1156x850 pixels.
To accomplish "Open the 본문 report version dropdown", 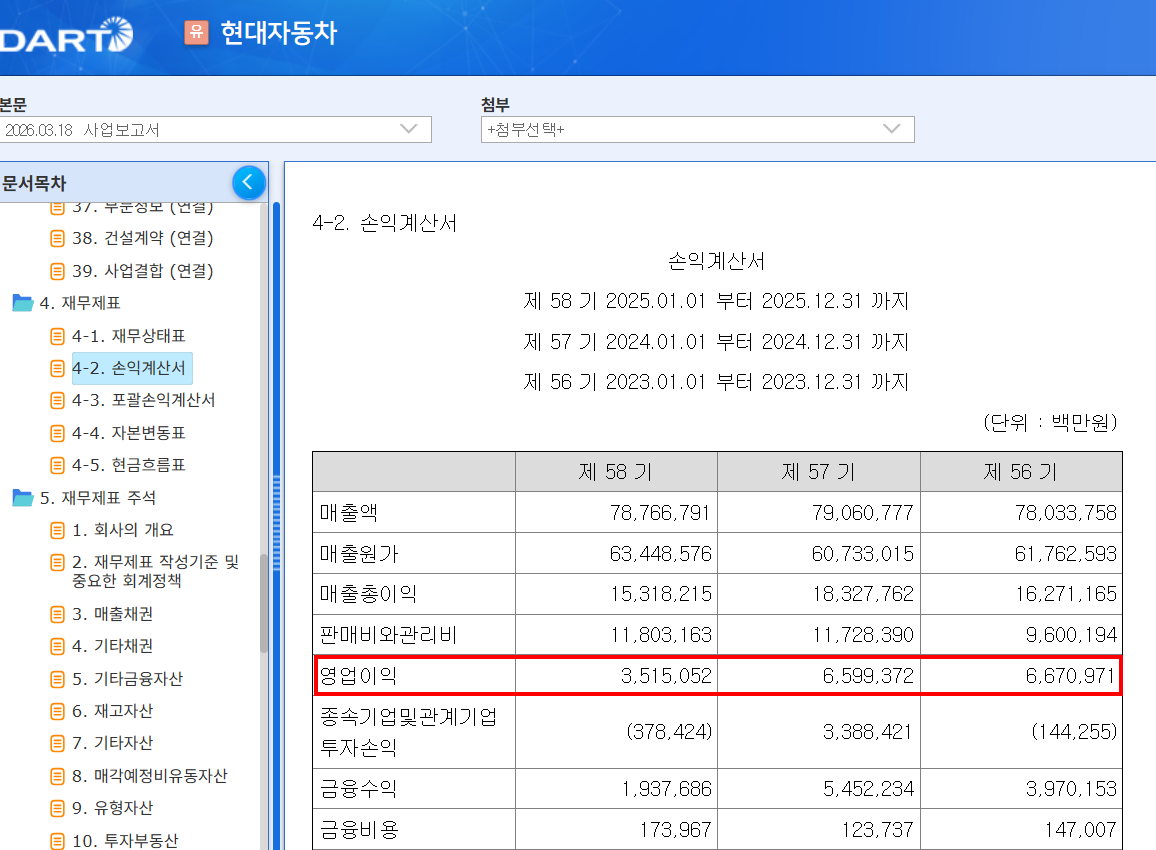I will click(410, 129).
